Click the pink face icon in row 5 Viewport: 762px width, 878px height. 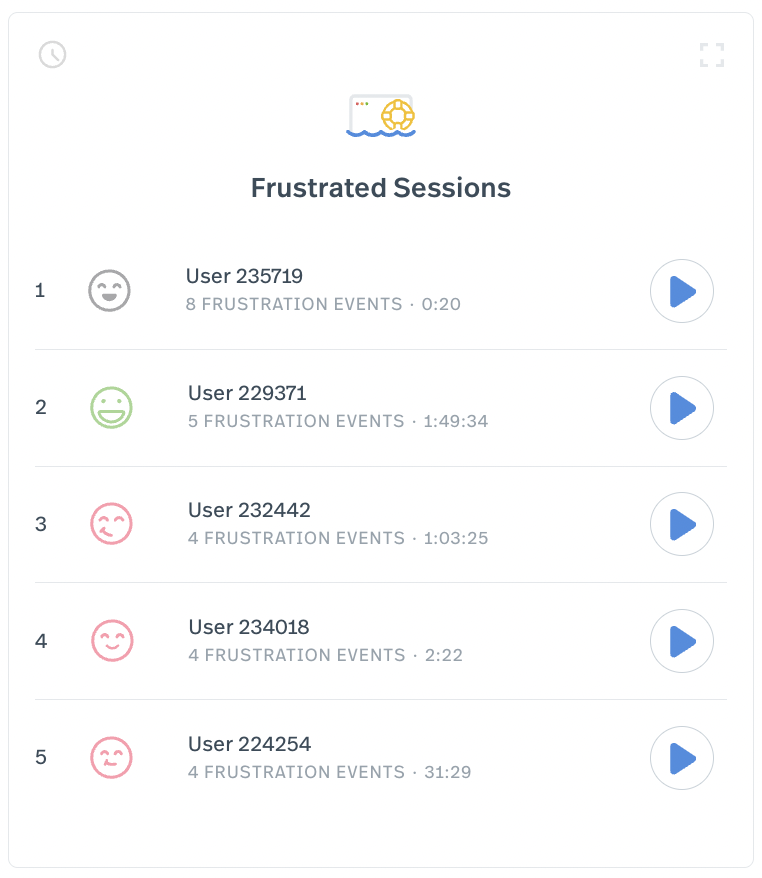111,758
